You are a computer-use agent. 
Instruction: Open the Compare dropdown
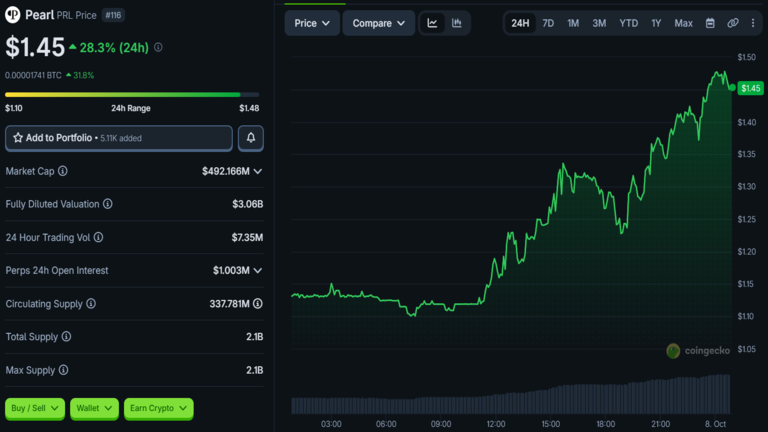(x=379, y=23)
